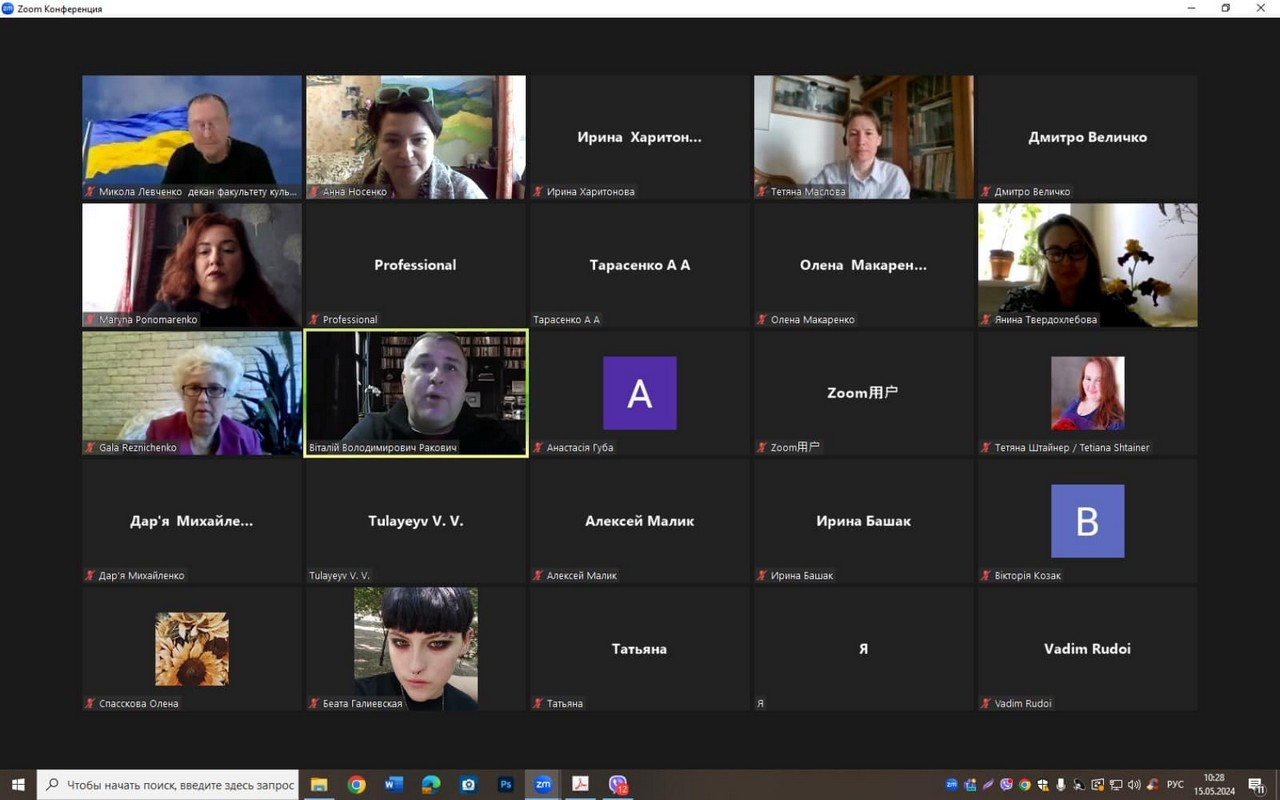The width and height of the screenshot is (1280, 800).
Task: Click muted mic icon beside Алексей Малик
Action: pyautogui.click(x=538, y=576)
